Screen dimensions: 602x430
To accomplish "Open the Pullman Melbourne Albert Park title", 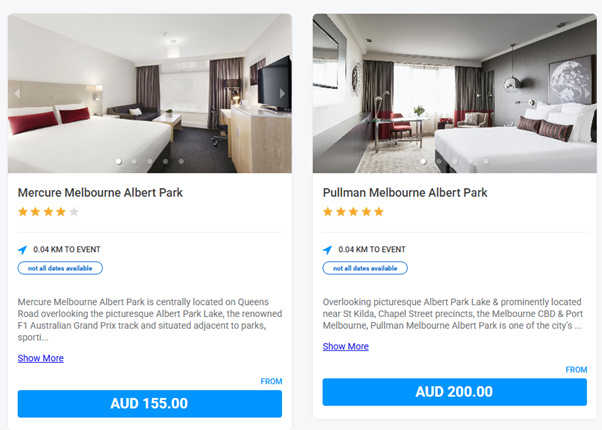I will [405, 192].
